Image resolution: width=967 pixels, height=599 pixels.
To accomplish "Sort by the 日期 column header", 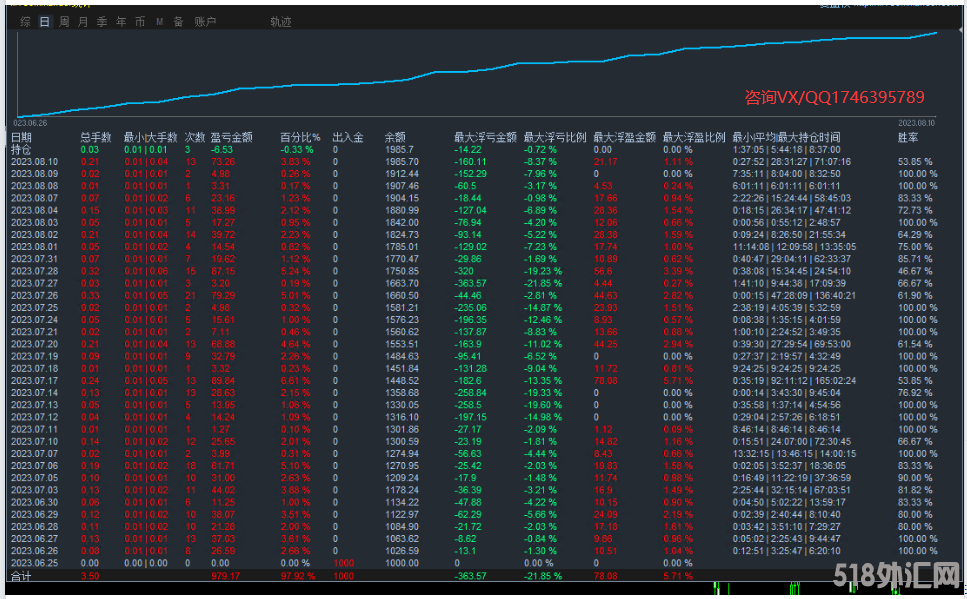I will [21, 137].
